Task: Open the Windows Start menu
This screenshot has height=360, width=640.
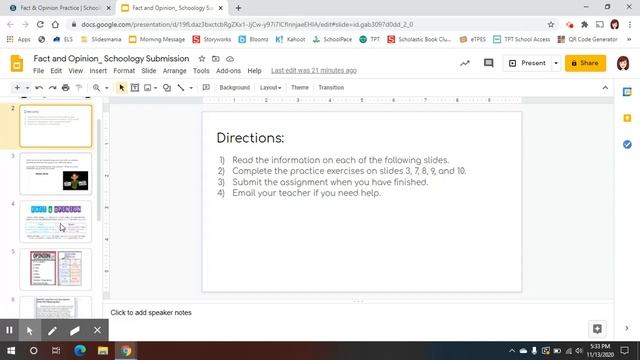Action: tap(11, 351)
